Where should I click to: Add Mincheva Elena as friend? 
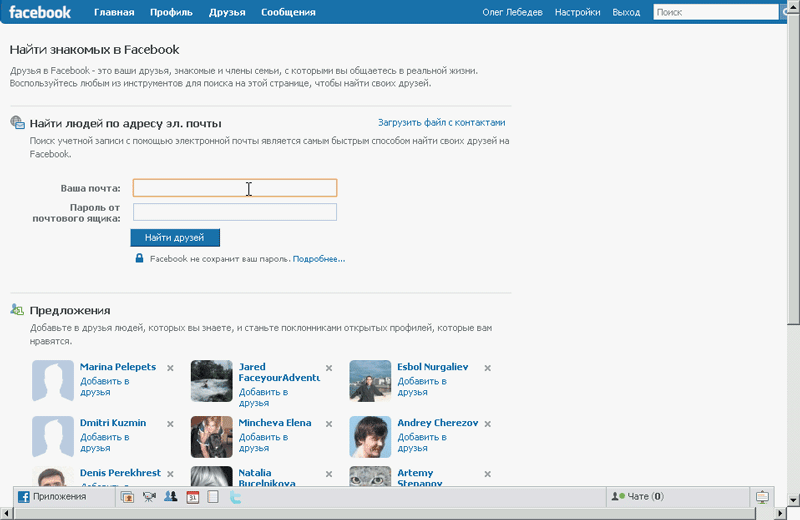pyautogui.click(x=263, y=442)
